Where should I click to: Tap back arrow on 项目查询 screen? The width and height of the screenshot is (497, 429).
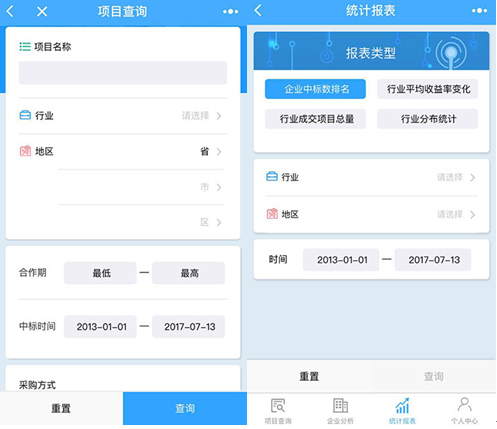pyautogui.click(x=10, y=11)
